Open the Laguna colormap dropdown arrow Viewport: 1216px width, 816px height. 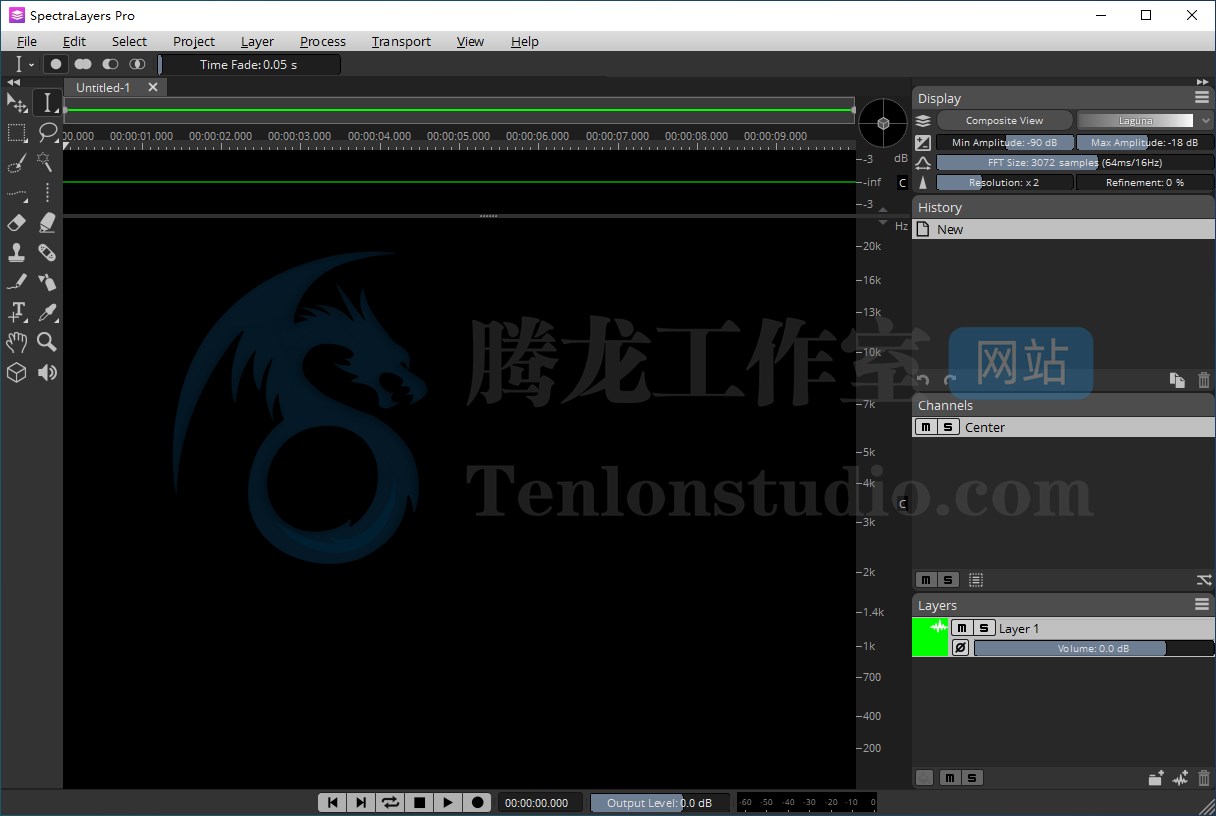click(x=1206, y=120)
